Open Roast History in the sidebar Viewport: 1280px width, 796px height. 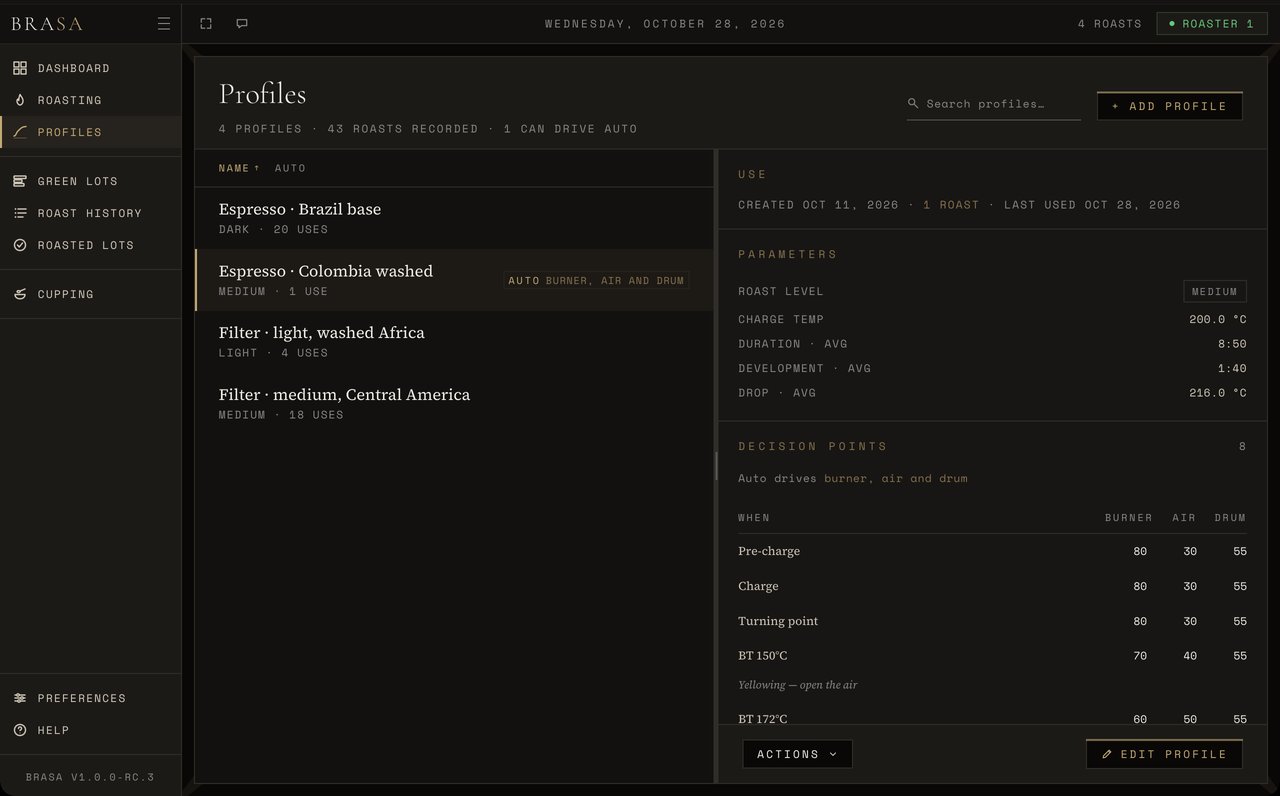[90, 213]
